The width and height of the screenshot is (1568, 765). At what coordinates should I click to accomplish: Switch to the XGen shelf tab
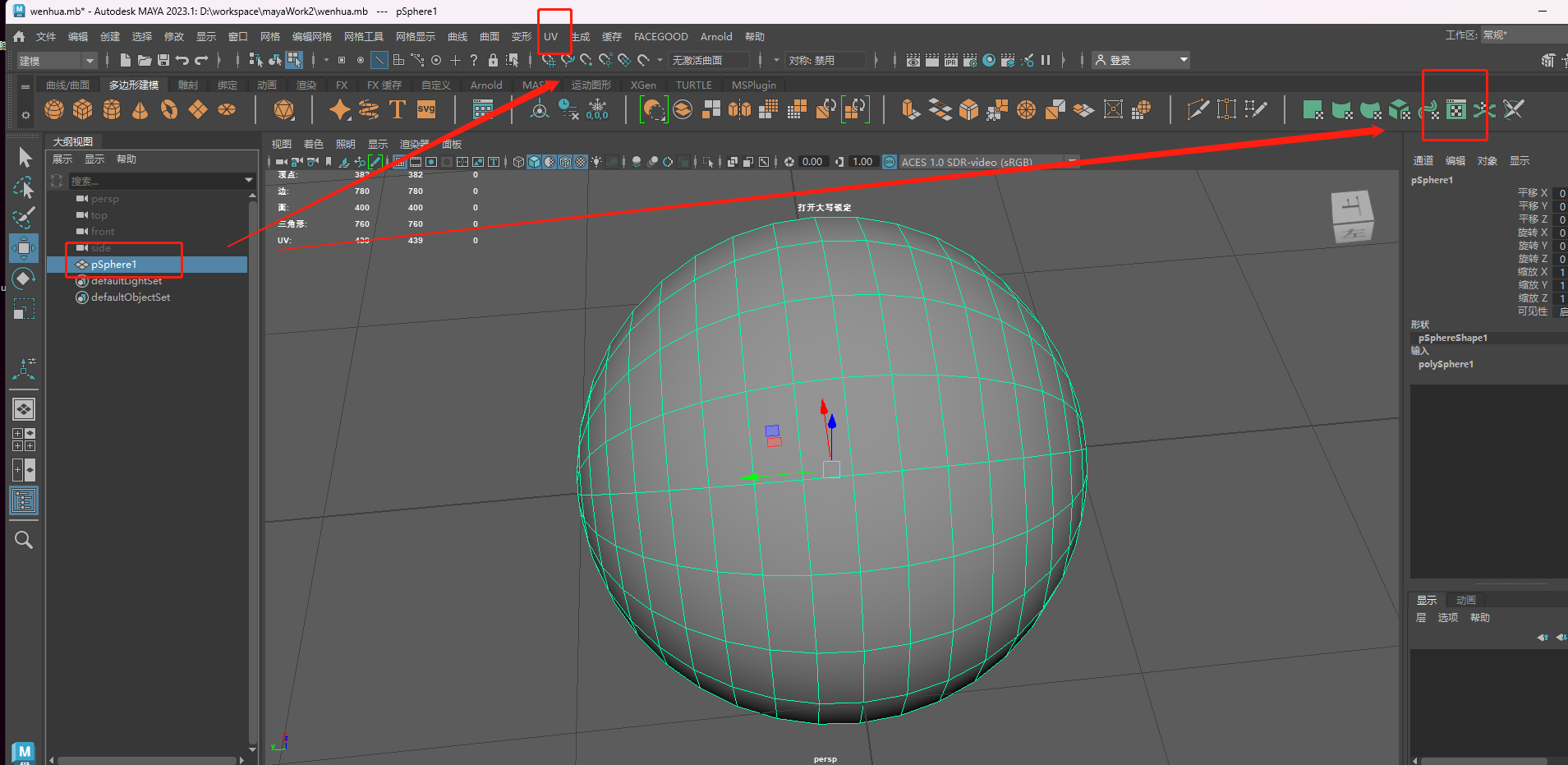tap(643, 85)
